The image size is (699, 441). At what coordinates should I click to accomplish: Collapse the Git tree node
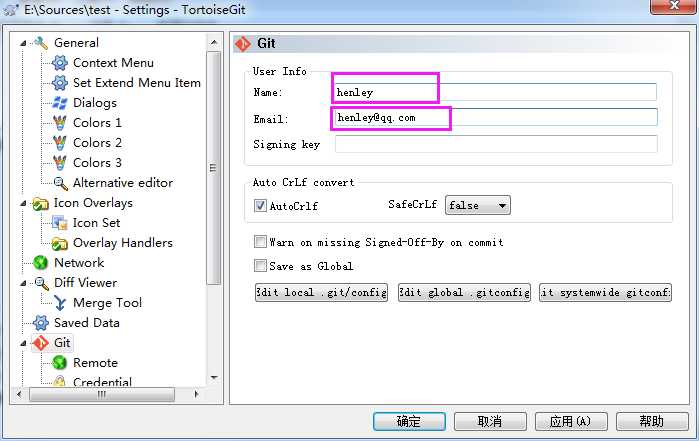[x=23, y=343]
